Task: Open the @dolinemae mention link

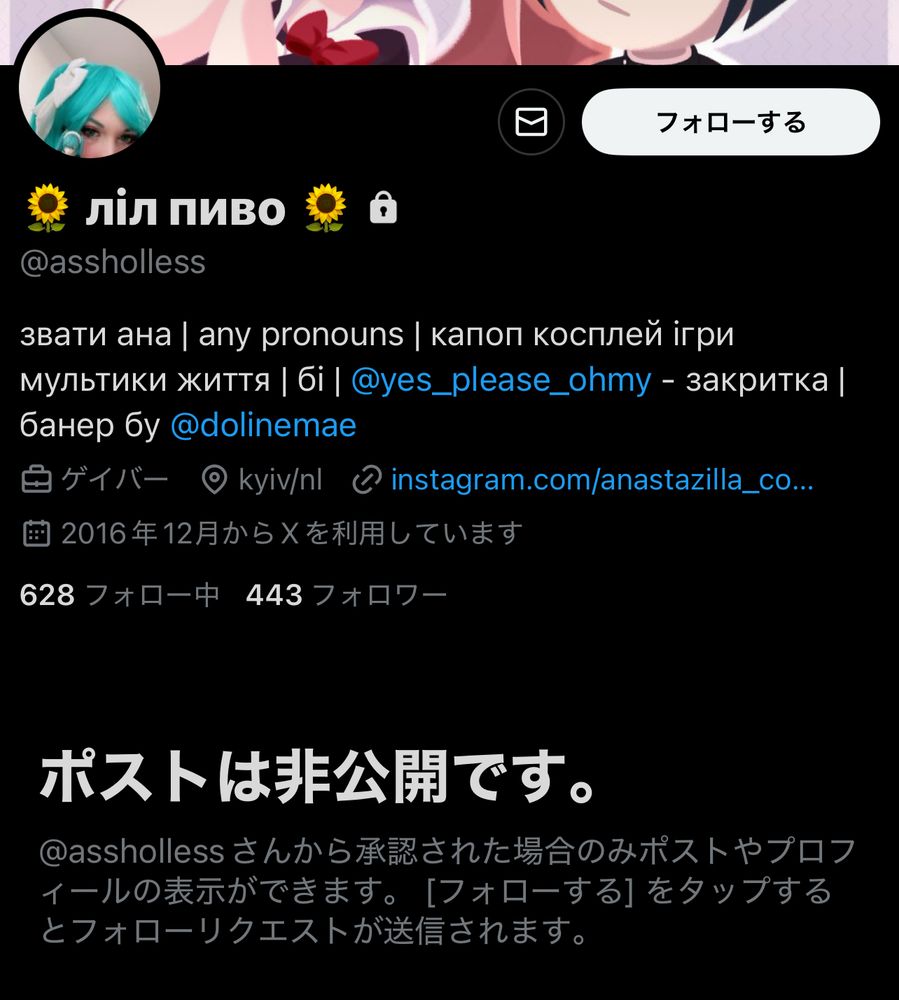Action: point(263,425)
